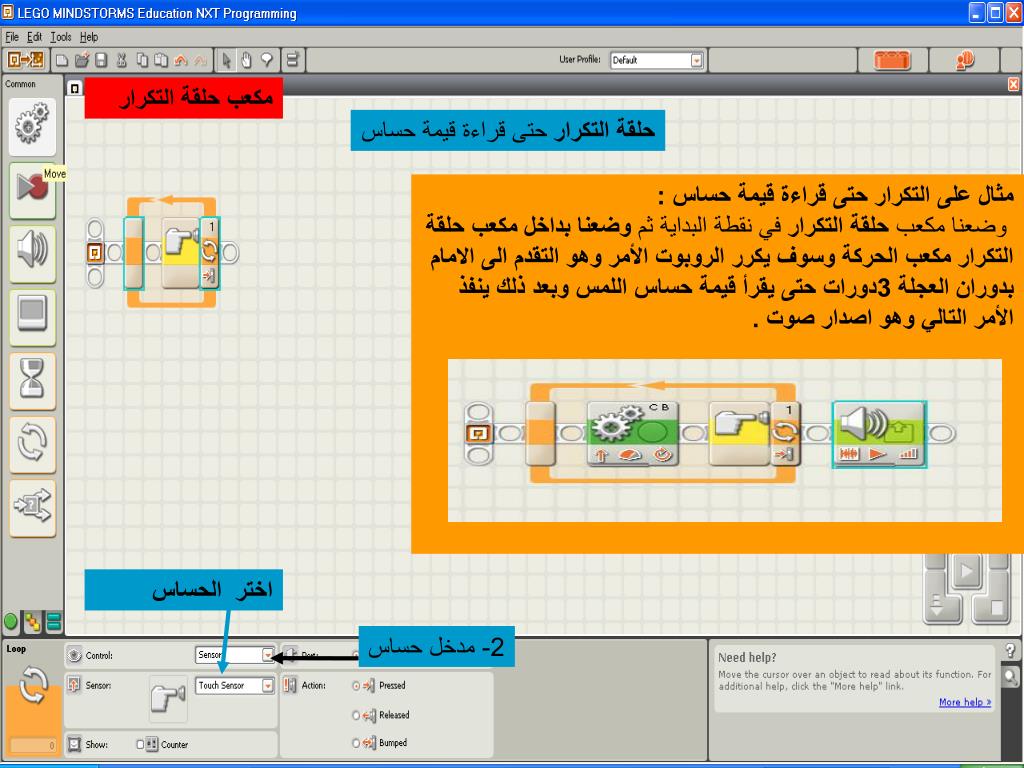1024x768 pixels.
Task: Open the Sensor dropdown showing Touch Sensor
Action: click(x=235, y=686)
